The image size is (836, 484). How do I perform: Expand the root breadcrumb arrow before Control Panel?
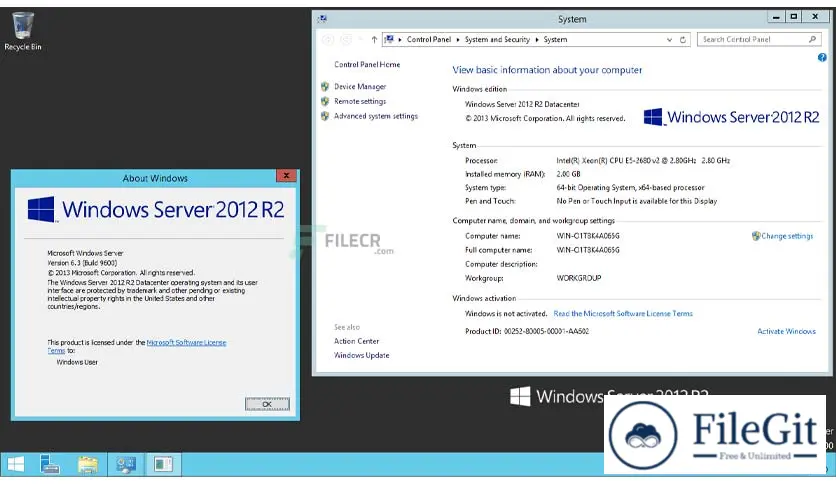point(400,39)
